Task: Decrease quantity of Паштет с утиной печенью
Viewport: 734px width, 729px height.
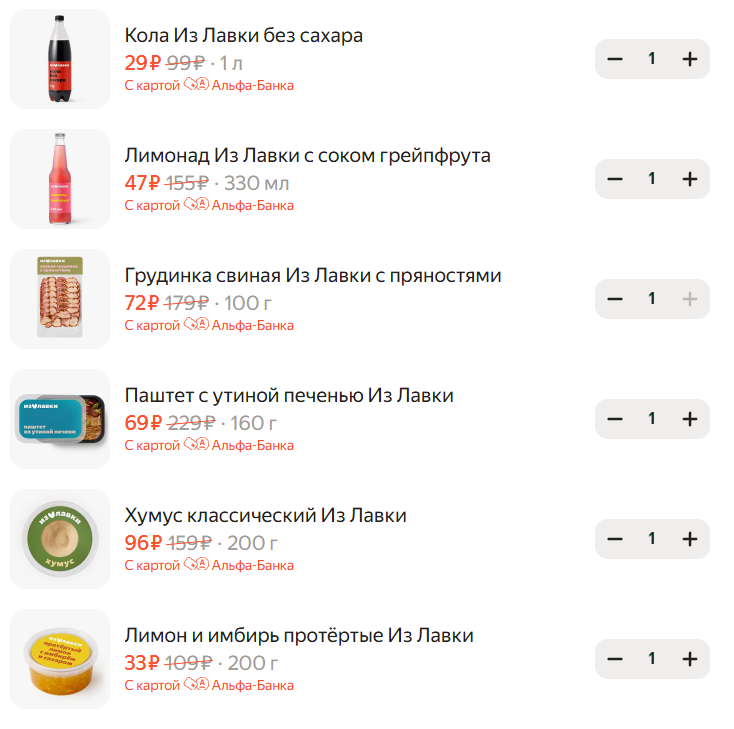Action: click(x=615, y=419)
